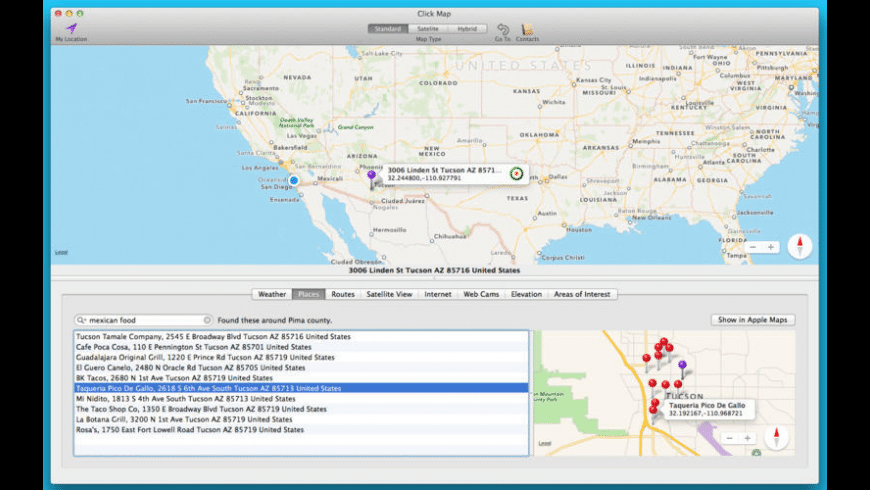Screen dimensions: 870x490
Task: Select the Places tab
Action: [308, 294]
